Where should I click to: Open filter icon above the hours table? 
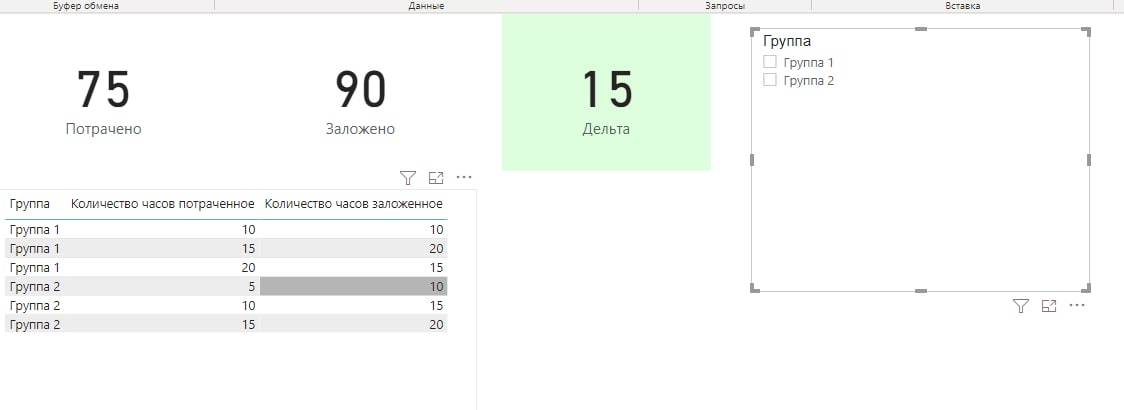408,177
